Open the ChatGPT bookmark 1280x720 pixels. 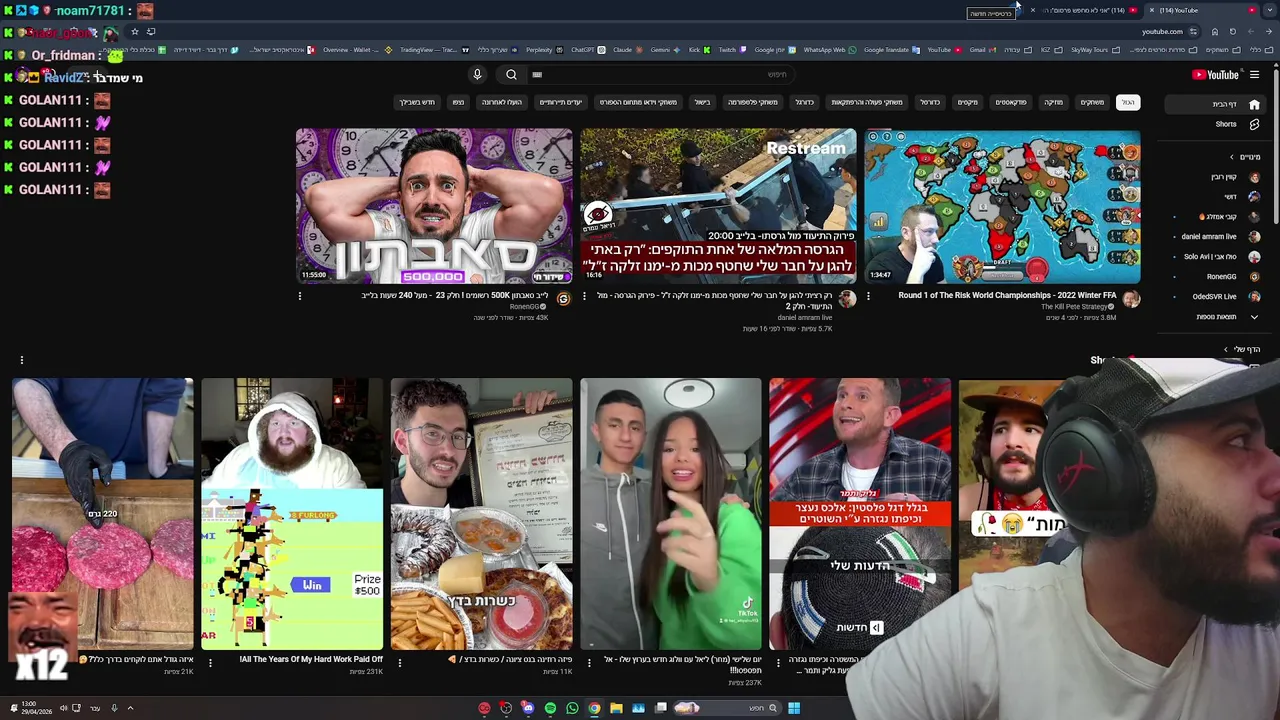coord(587,50)
